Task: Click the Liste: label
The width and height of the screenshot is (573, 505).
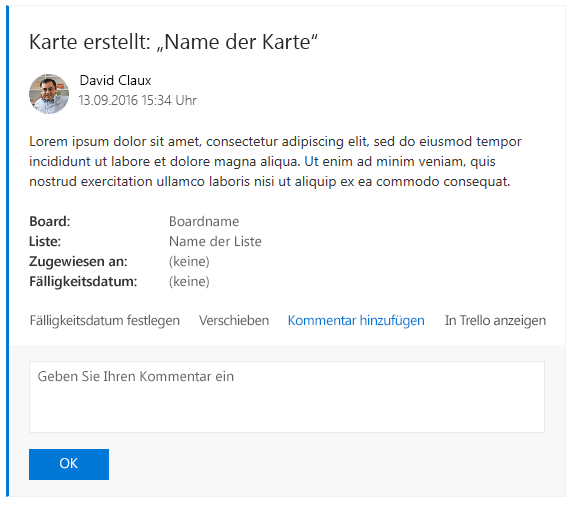Action: pyautogui.click(x=45, y=242)
